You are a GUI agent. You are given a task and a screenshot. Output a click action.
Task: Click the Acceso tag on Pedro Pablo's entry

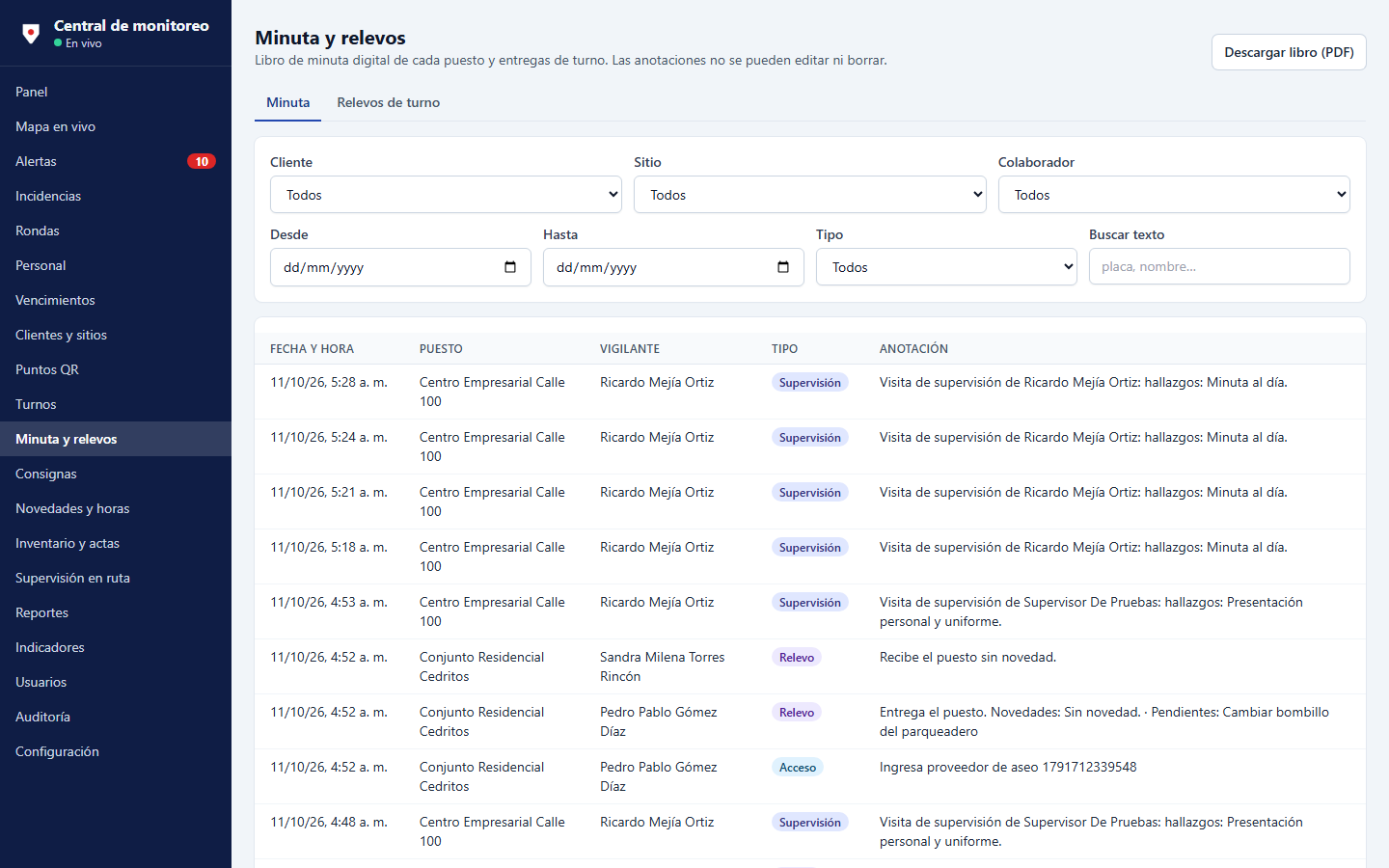(798, 768)
